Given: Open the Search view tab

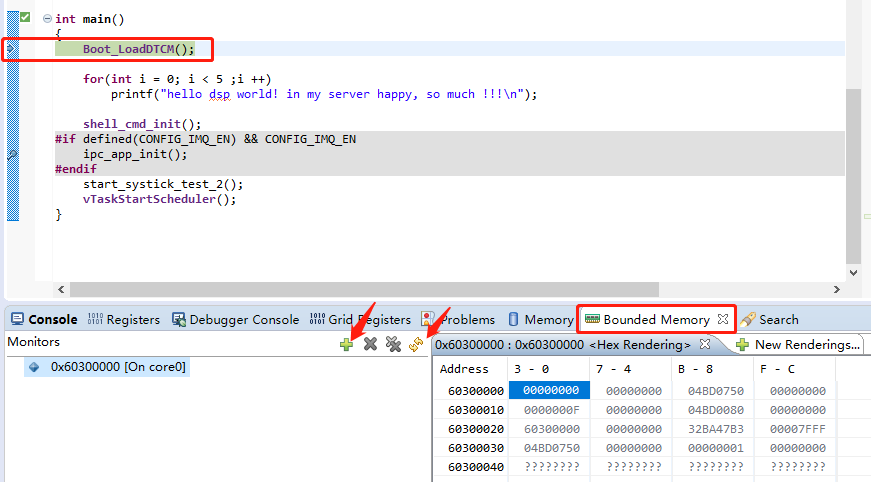Looking at the screenshot, I should point(769,320).
